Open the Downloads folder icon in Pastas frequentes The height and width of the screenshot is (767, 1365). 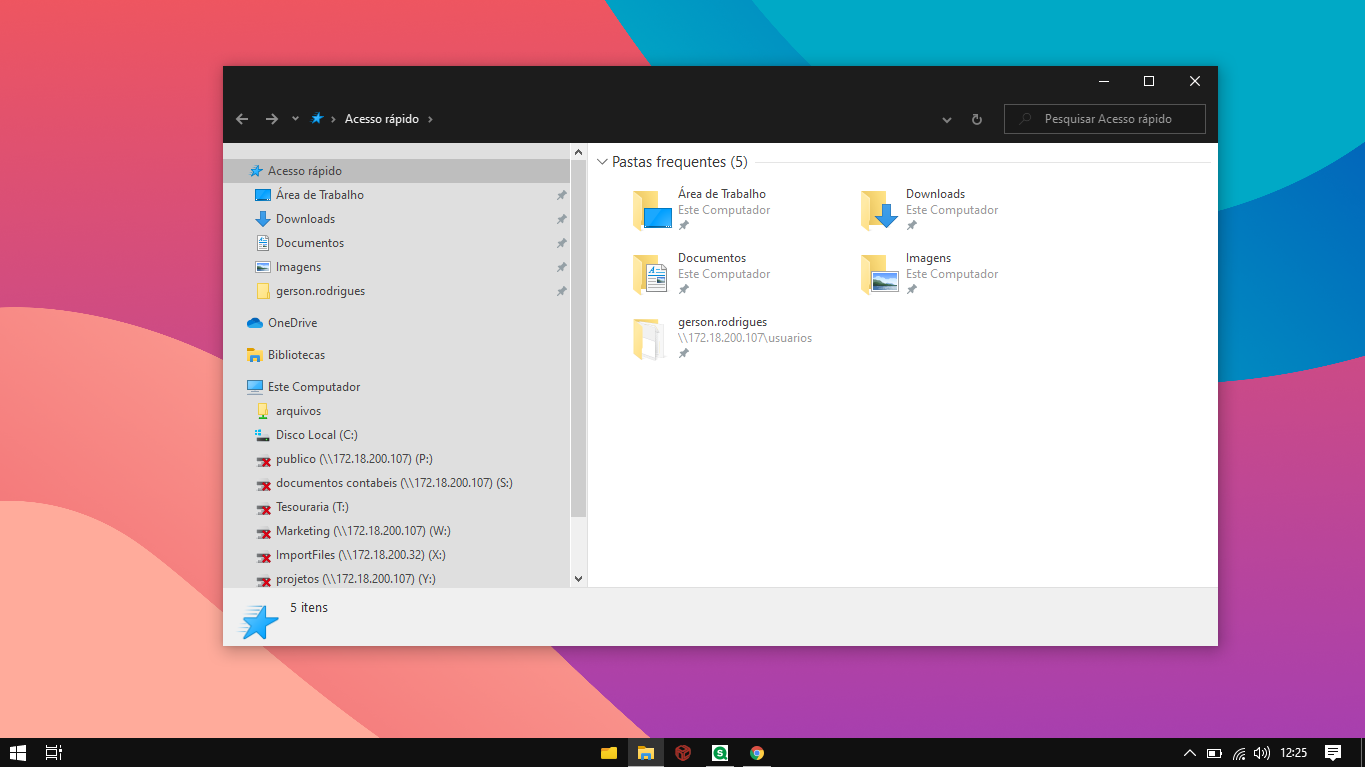879,210
